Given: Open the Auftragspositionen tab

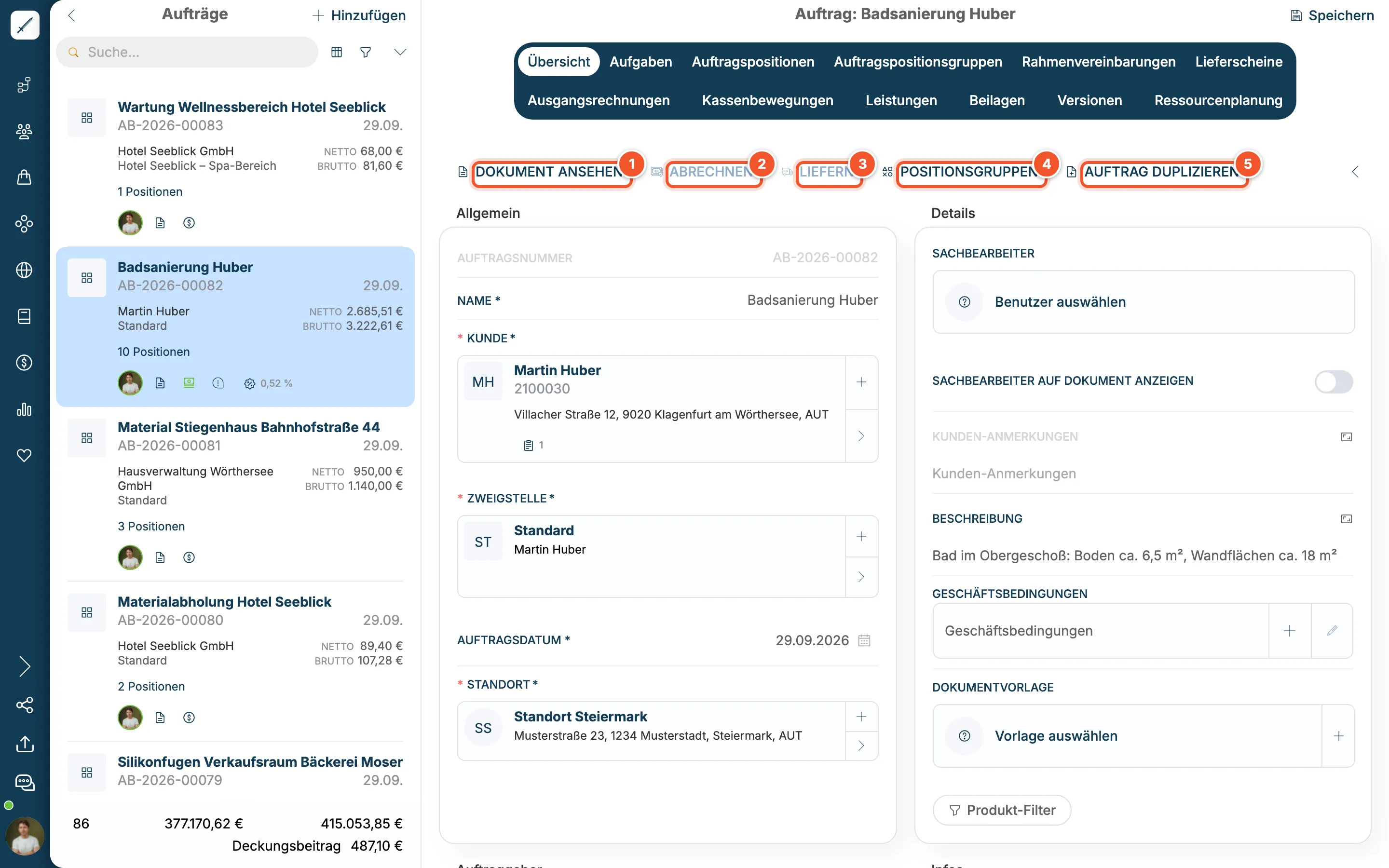Looking at the screenshot, I should click(752, 61).
